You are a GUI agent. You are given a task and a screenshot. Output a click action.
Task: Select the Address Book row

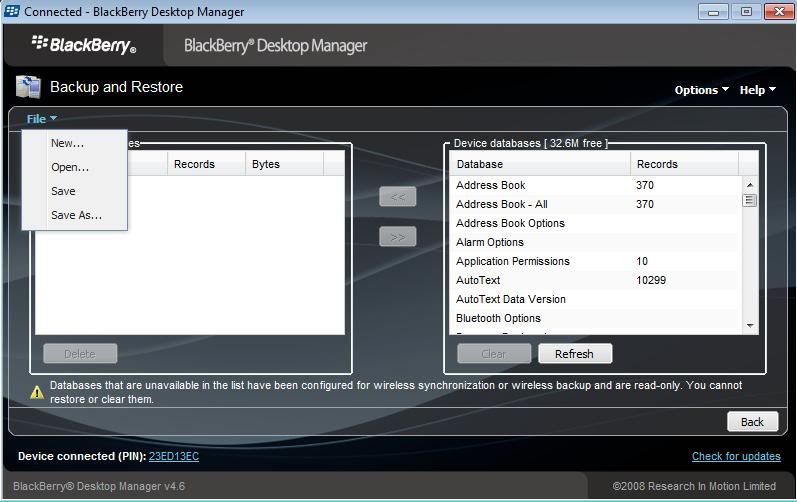pyautogui.click(x=595, y=185)
